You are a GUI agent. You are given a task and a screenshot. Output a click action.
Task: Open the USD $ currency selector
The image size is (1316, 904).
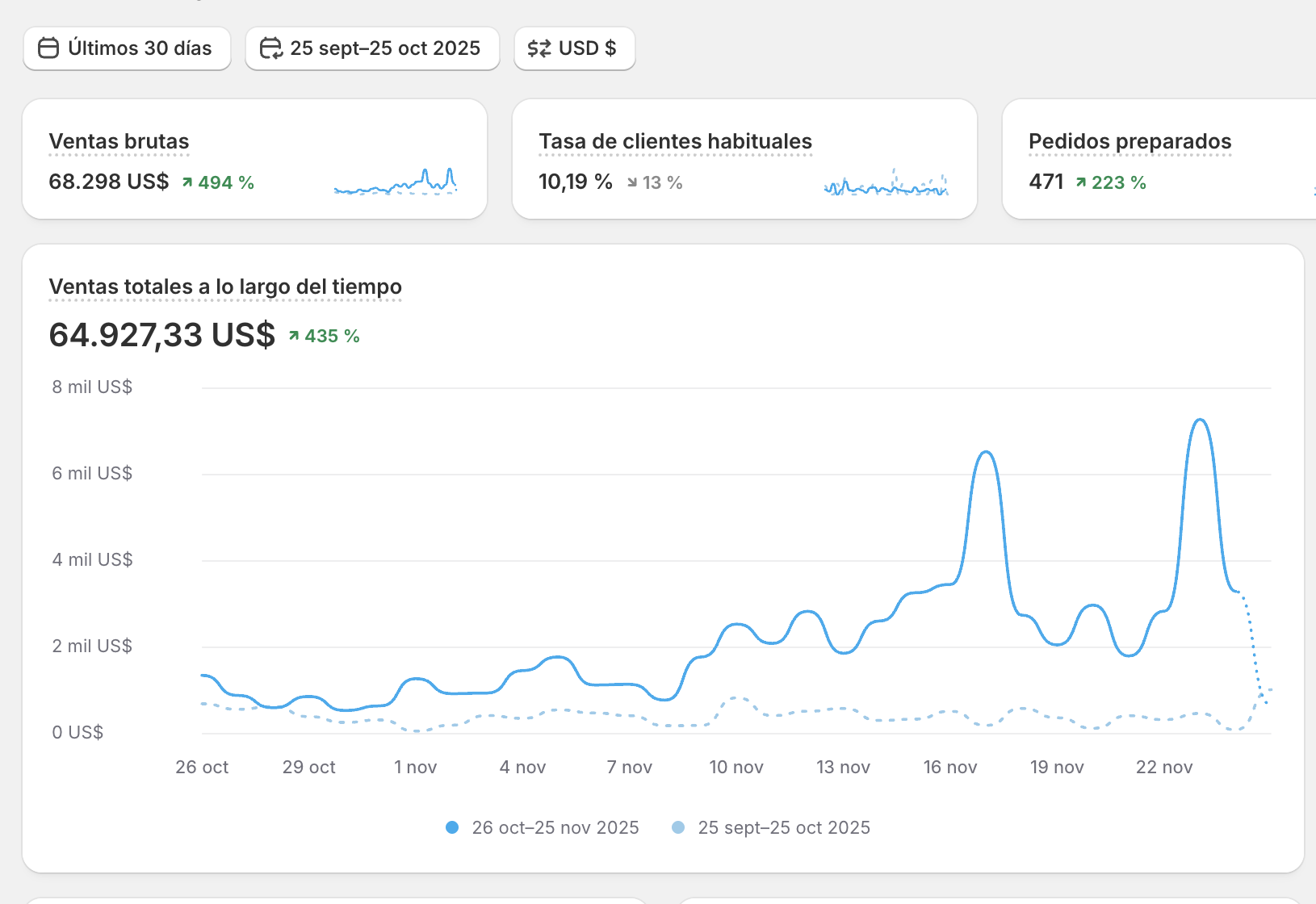pyautogui.click(x=574, y=48)
